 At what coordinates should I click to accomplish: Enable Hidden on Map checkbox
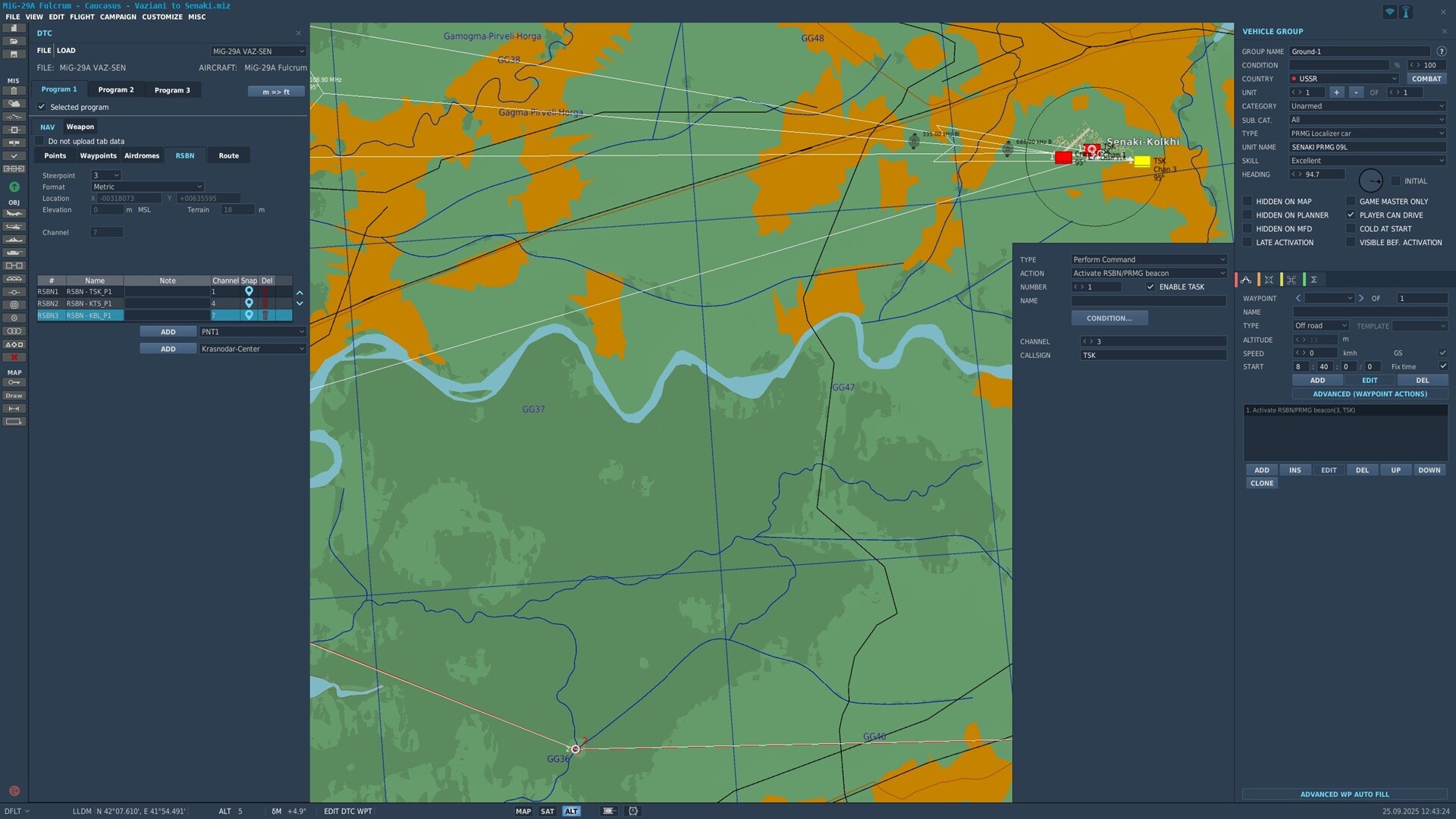click(1247, 202)
